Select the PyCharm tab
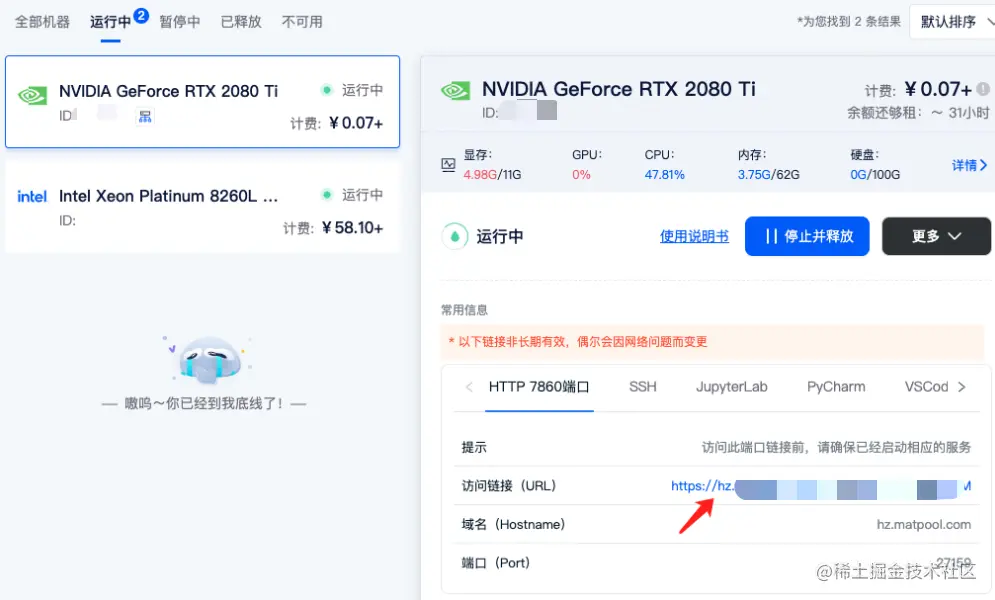The image size is (995, 600). coord(836,387)
